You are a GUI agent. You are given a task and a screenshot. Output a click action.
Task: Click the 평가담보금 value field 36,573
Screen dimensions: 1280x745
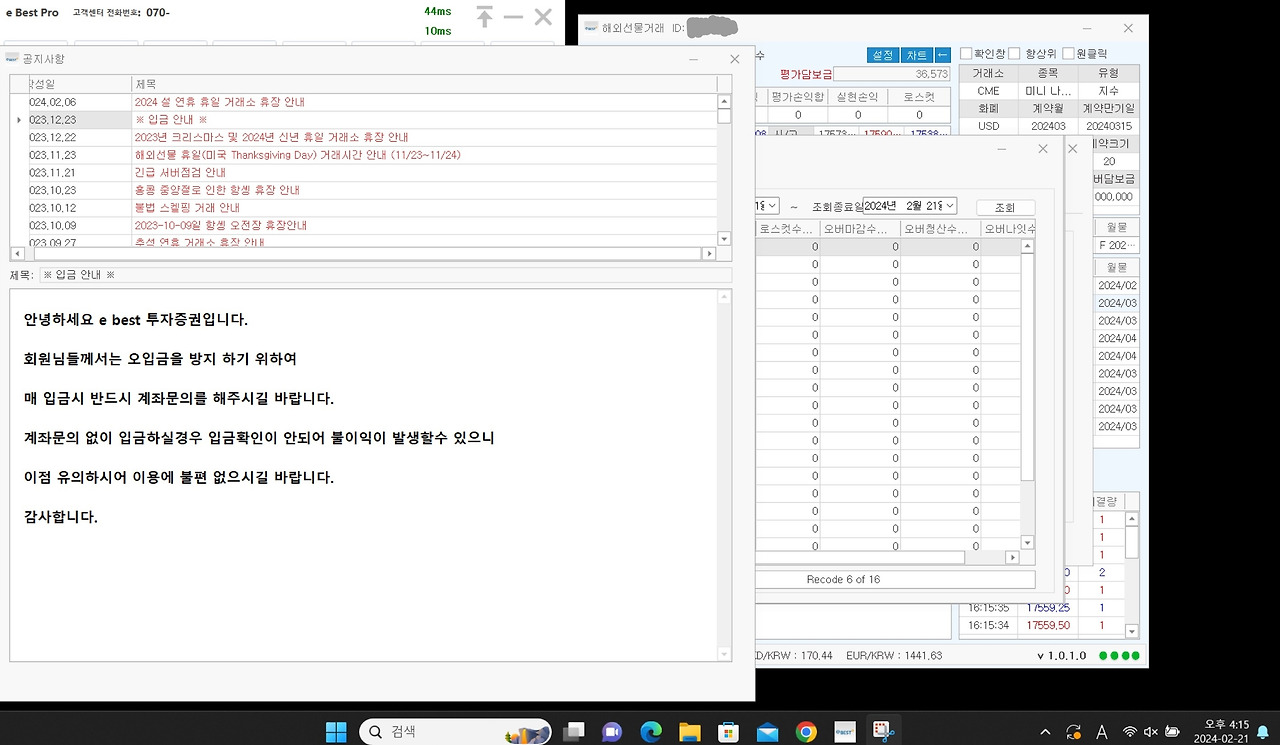pos(892,74)
